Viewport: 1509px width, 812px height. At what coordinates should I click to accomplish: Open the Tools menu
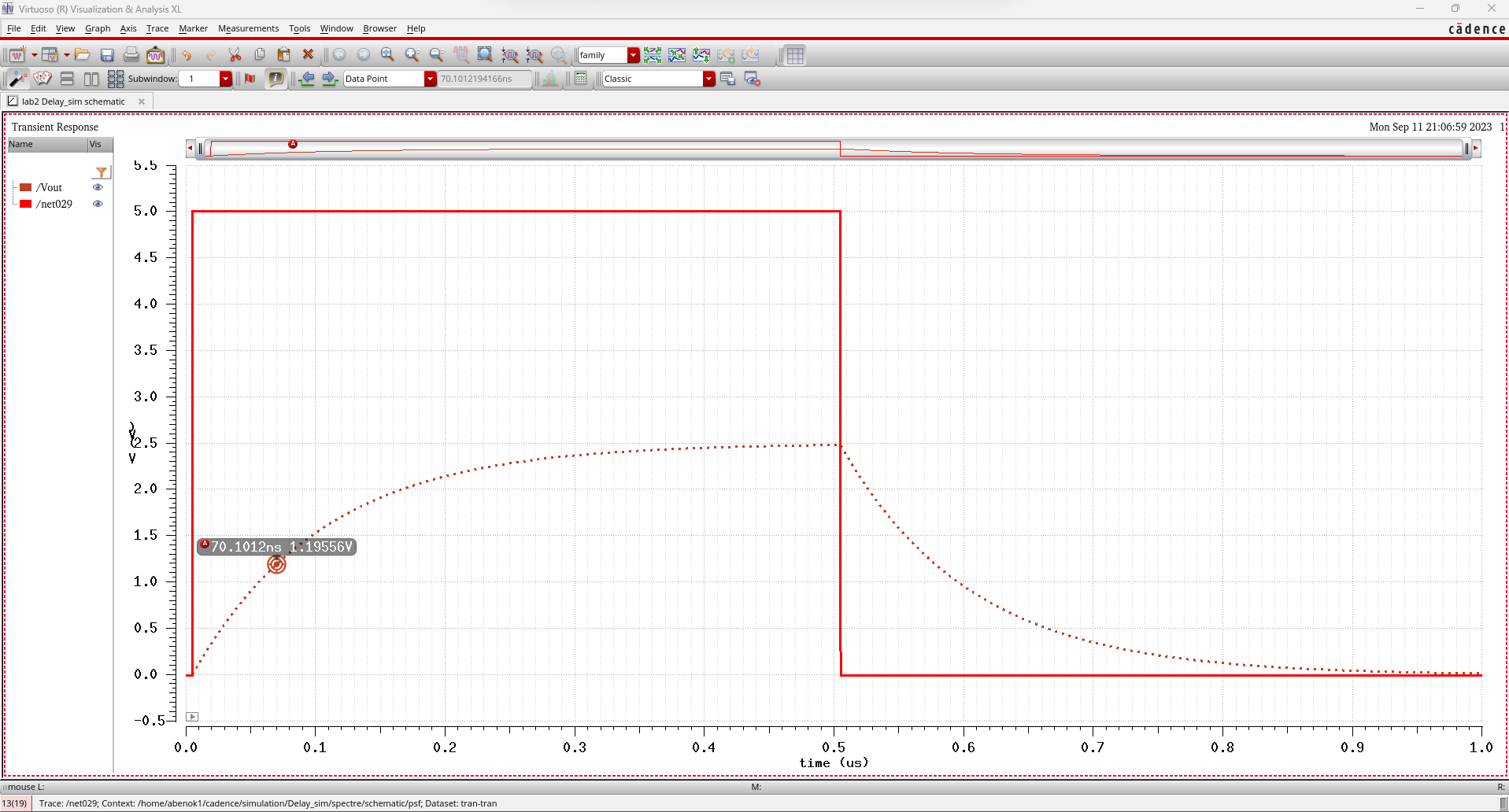point(299,28)
